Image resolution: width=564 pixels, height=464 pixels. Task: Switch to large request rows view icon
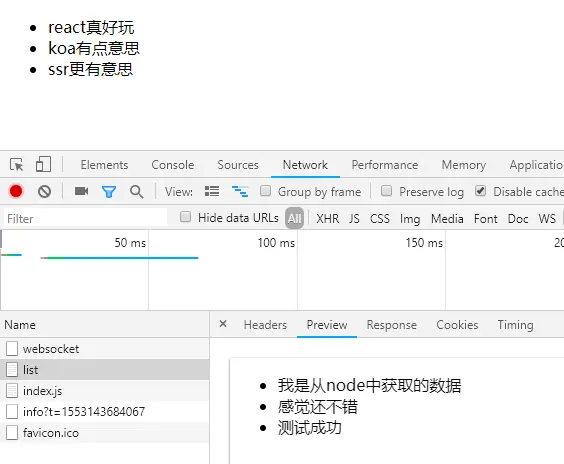click(x=212, y=191)
